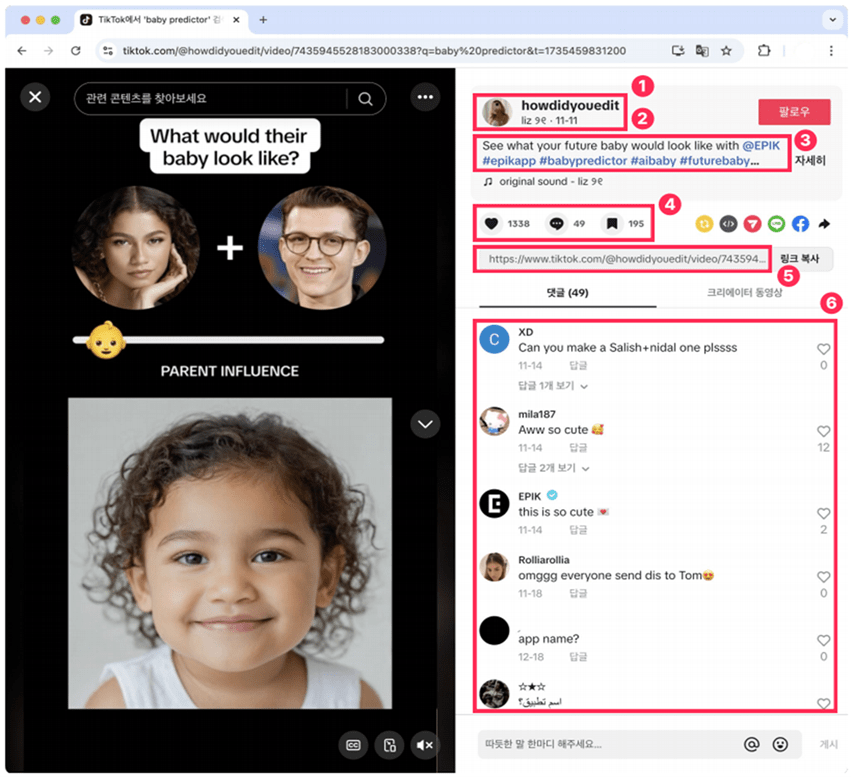Go to next video with down chevron

click(425, 425)
